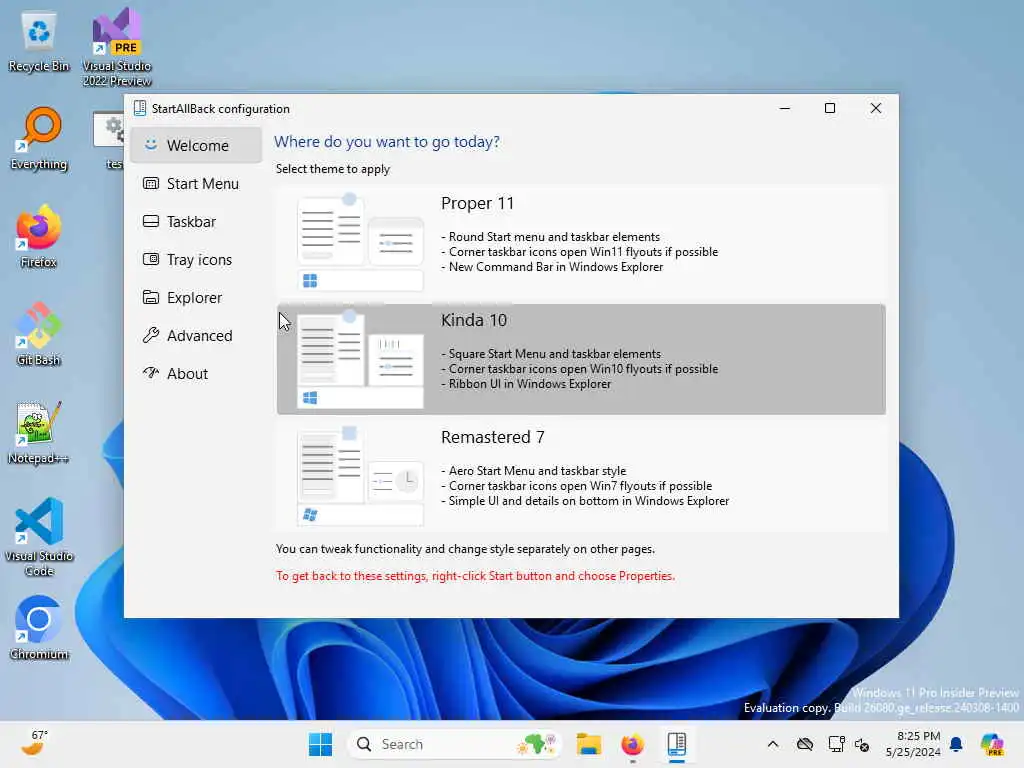Maximize the StartAllBack configuration window
The width and height of the screenshot is (1024, 768).
pyautogui.click(x=829, y=108)
